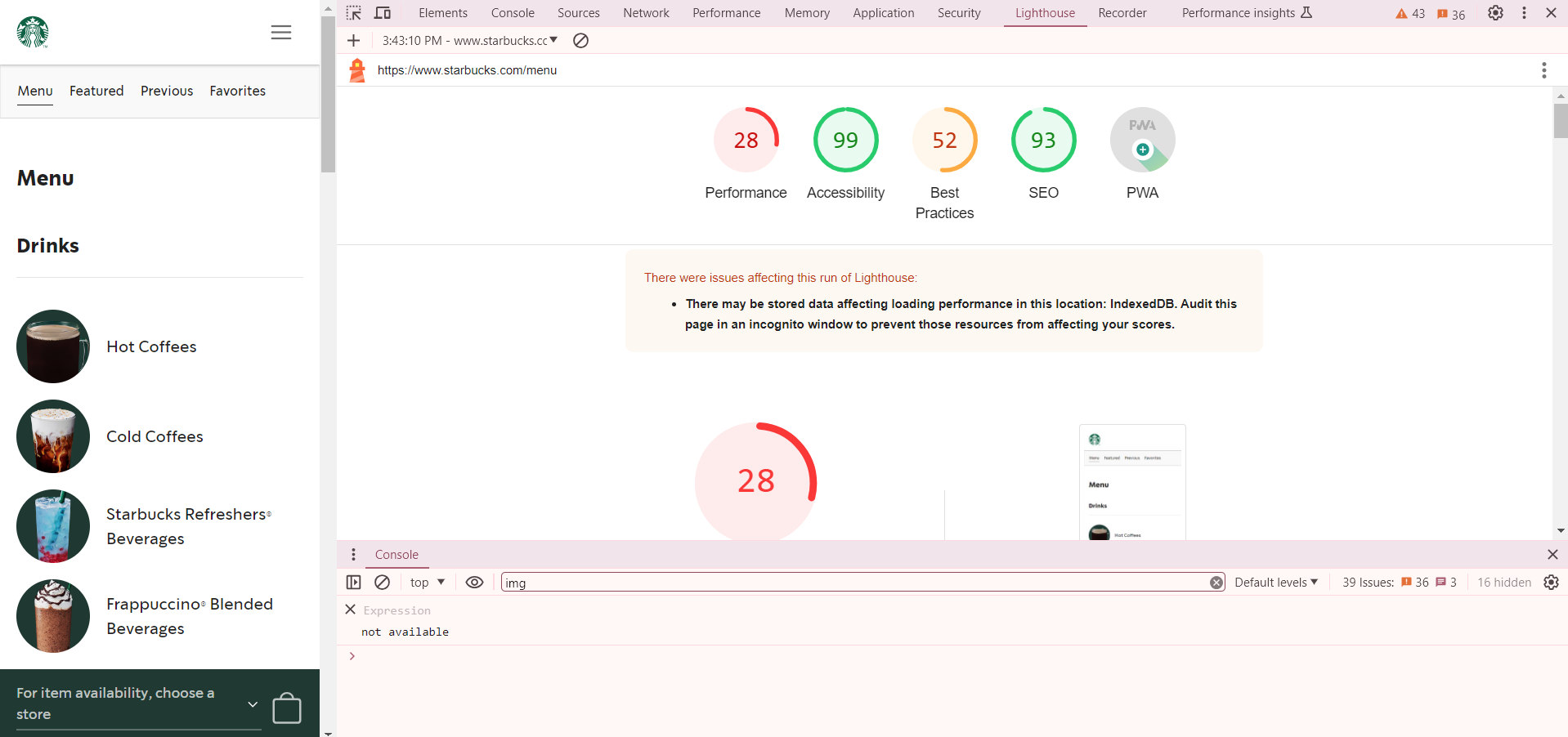
Task: Expand the top context dropdown
Action: click(428, 583)
